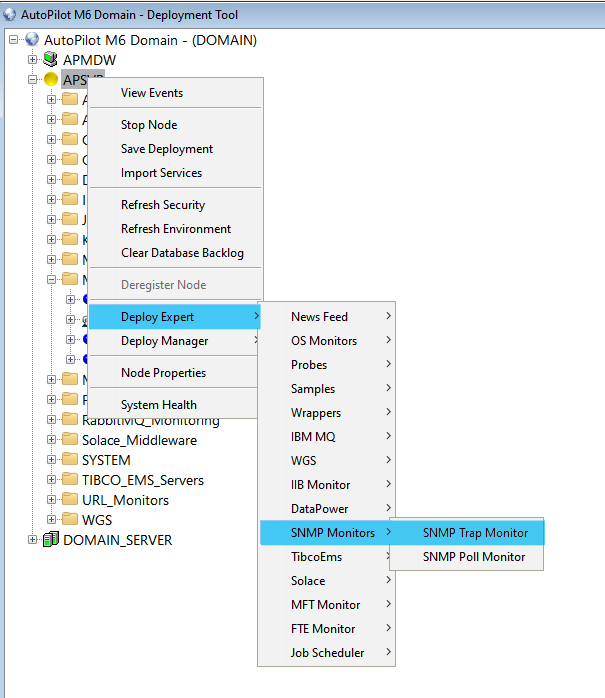The width and height of the screenshot is (605, 698).
Task: Select the SYSTEM tree label
Action: (x=106, y=460)
